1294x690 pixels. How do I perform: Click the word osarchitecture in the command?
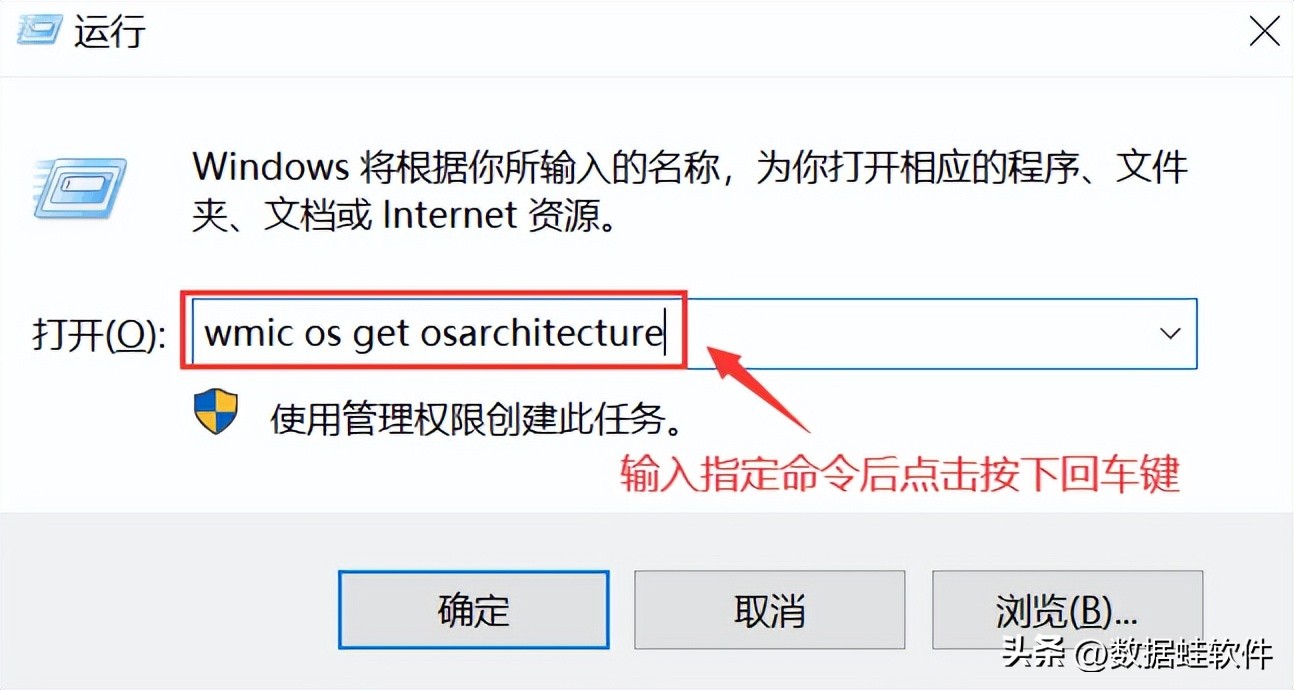(x=541, y=333)
